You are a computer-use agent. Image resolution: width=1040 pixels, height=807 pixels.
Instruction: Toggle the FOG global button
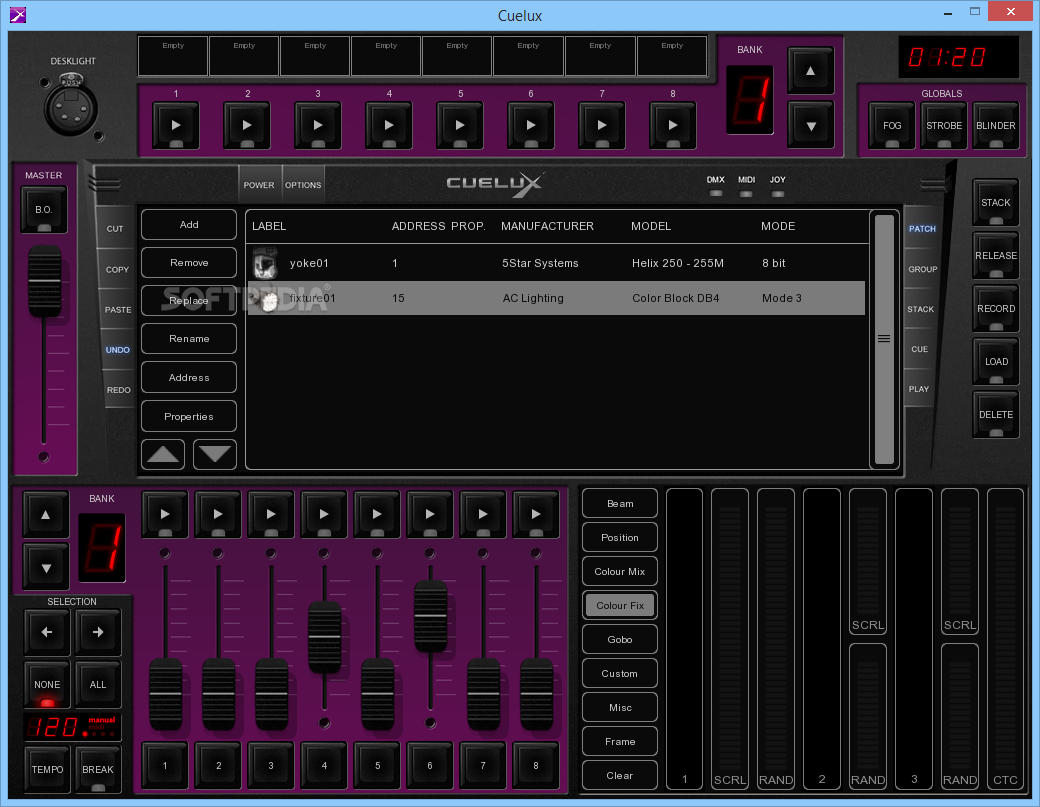[891, 125]
